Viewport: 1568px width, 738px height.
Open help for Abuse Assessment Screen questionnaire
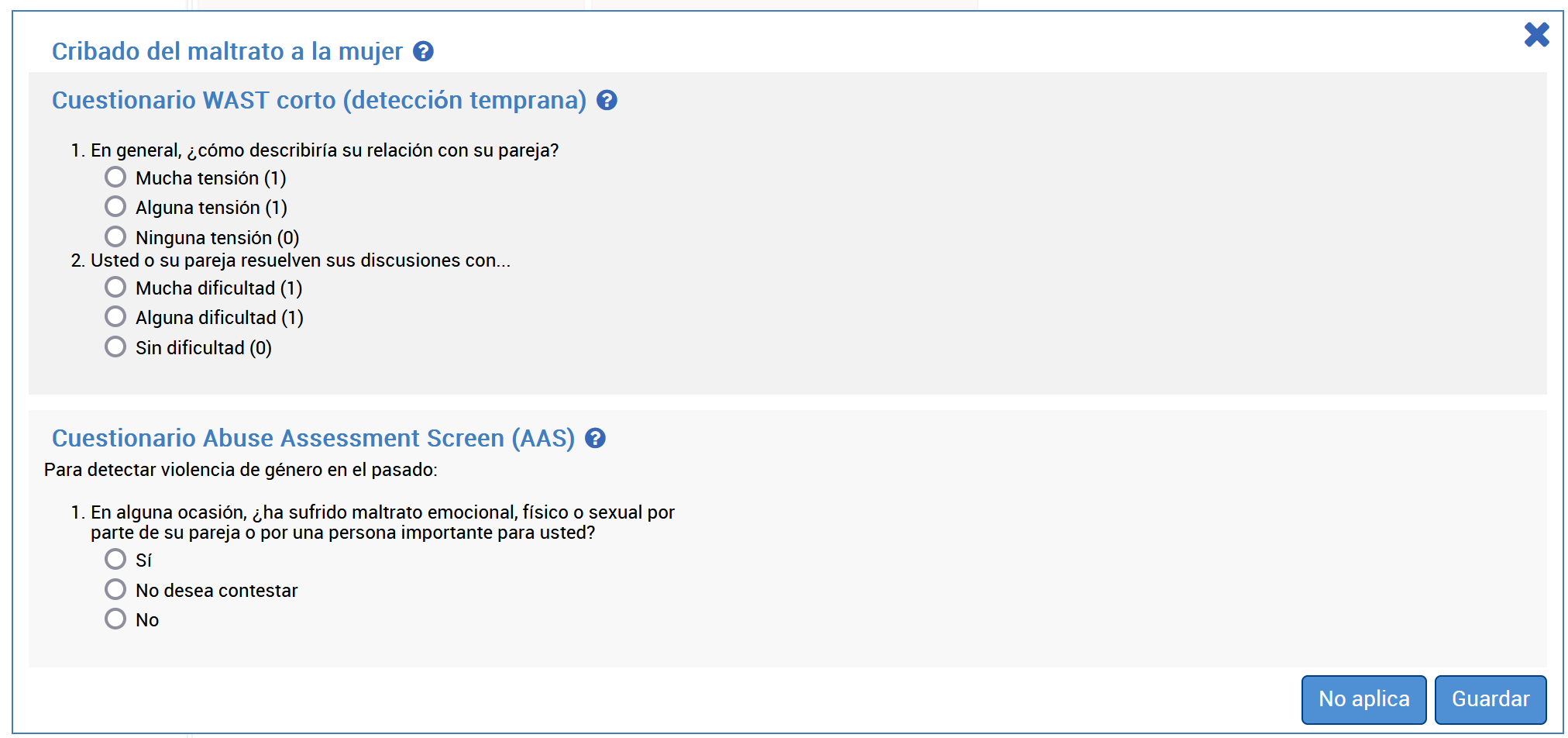point(595,439)
